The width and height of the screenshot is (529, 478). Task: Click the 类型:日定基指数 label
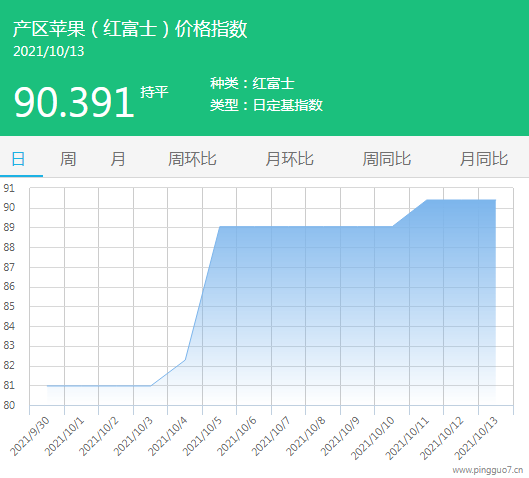pyautogui.click(x=266, y=105)
